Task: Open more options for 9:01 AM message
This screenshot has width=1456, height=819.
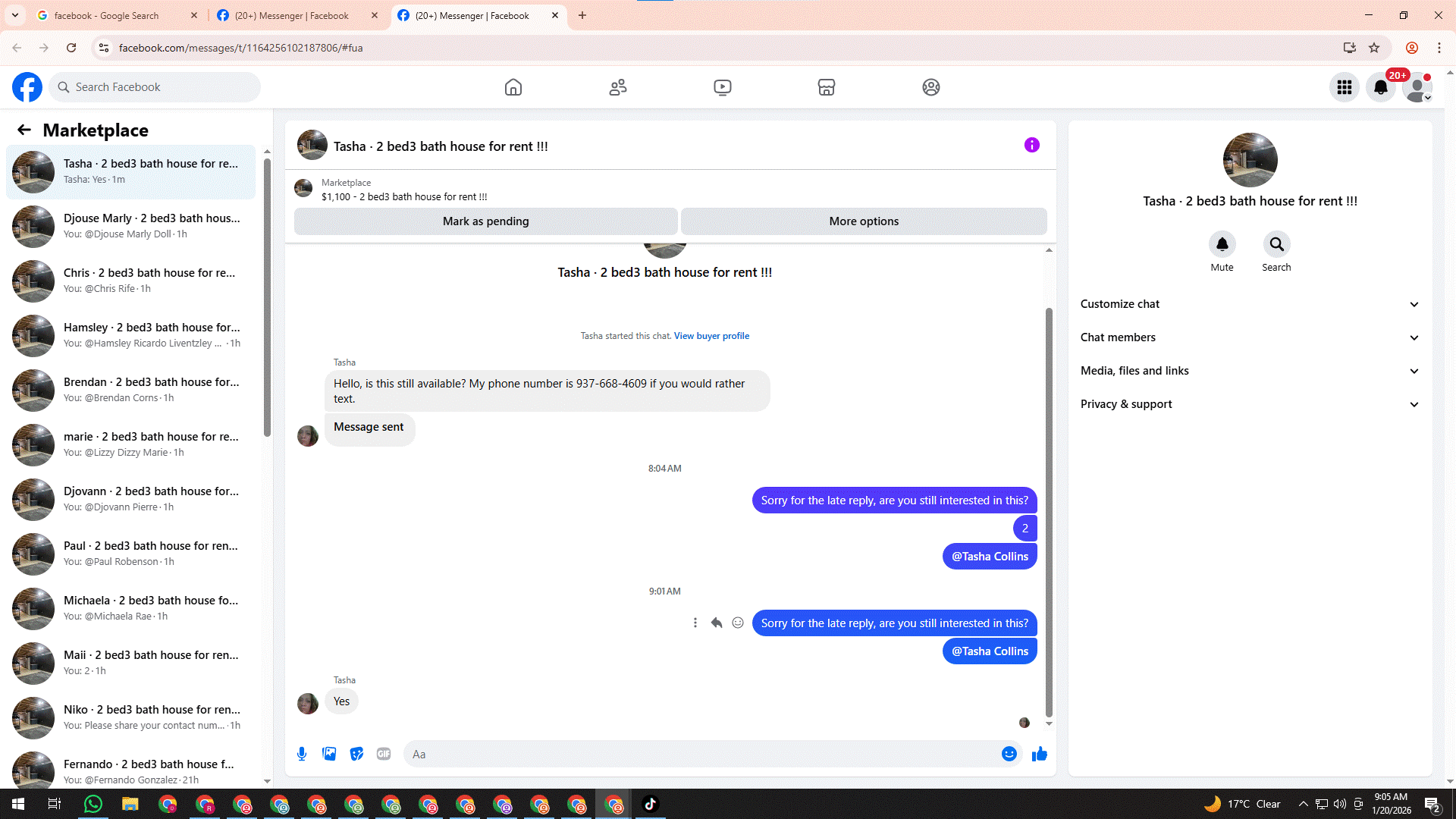Action: point(695,623)
